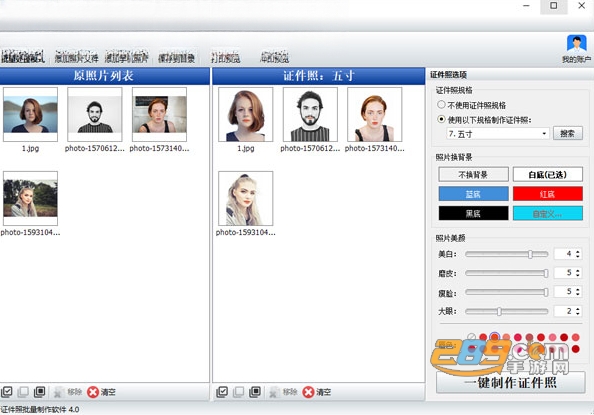Click the invert-selection icon under original photo list

click(39, 392)
